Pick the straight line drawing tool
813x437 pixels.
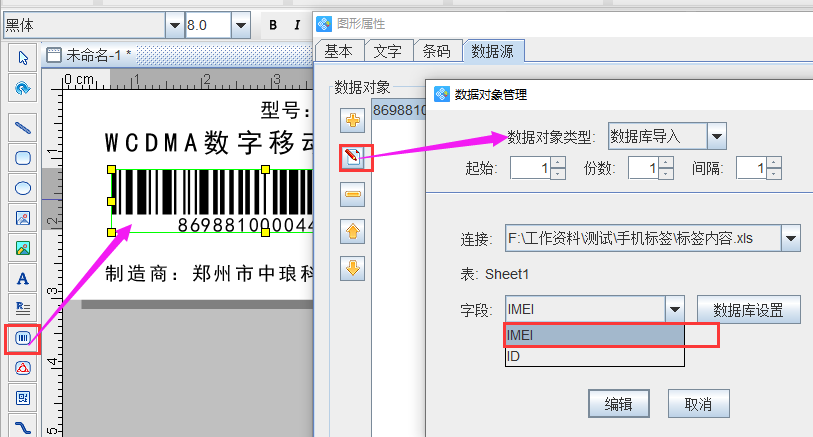click(x=22, y=126)
